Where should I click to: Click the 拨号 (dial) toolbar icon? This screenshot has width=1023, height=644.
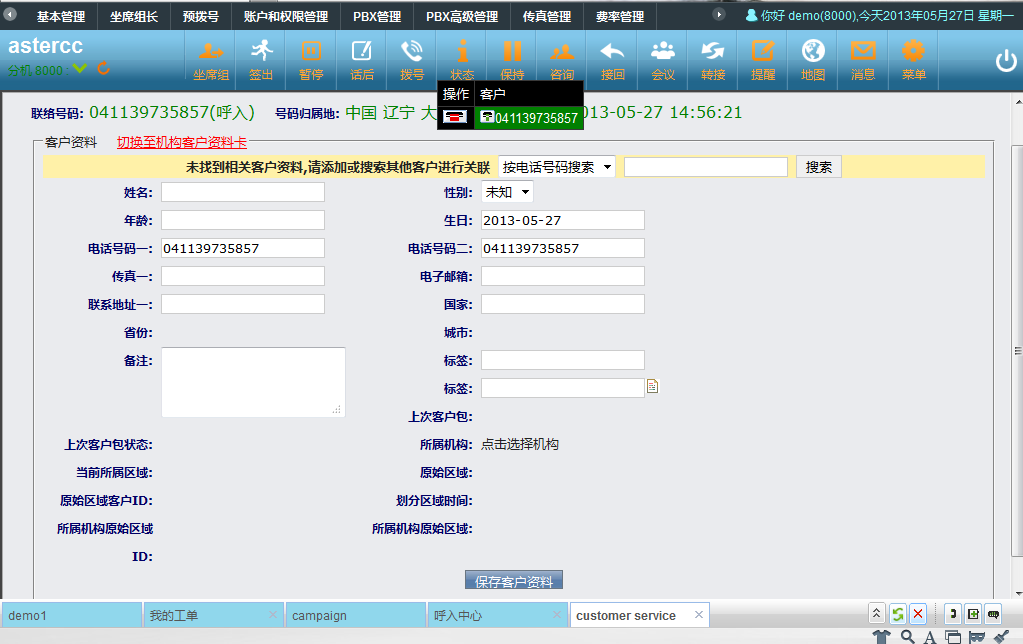click(411, 59)
